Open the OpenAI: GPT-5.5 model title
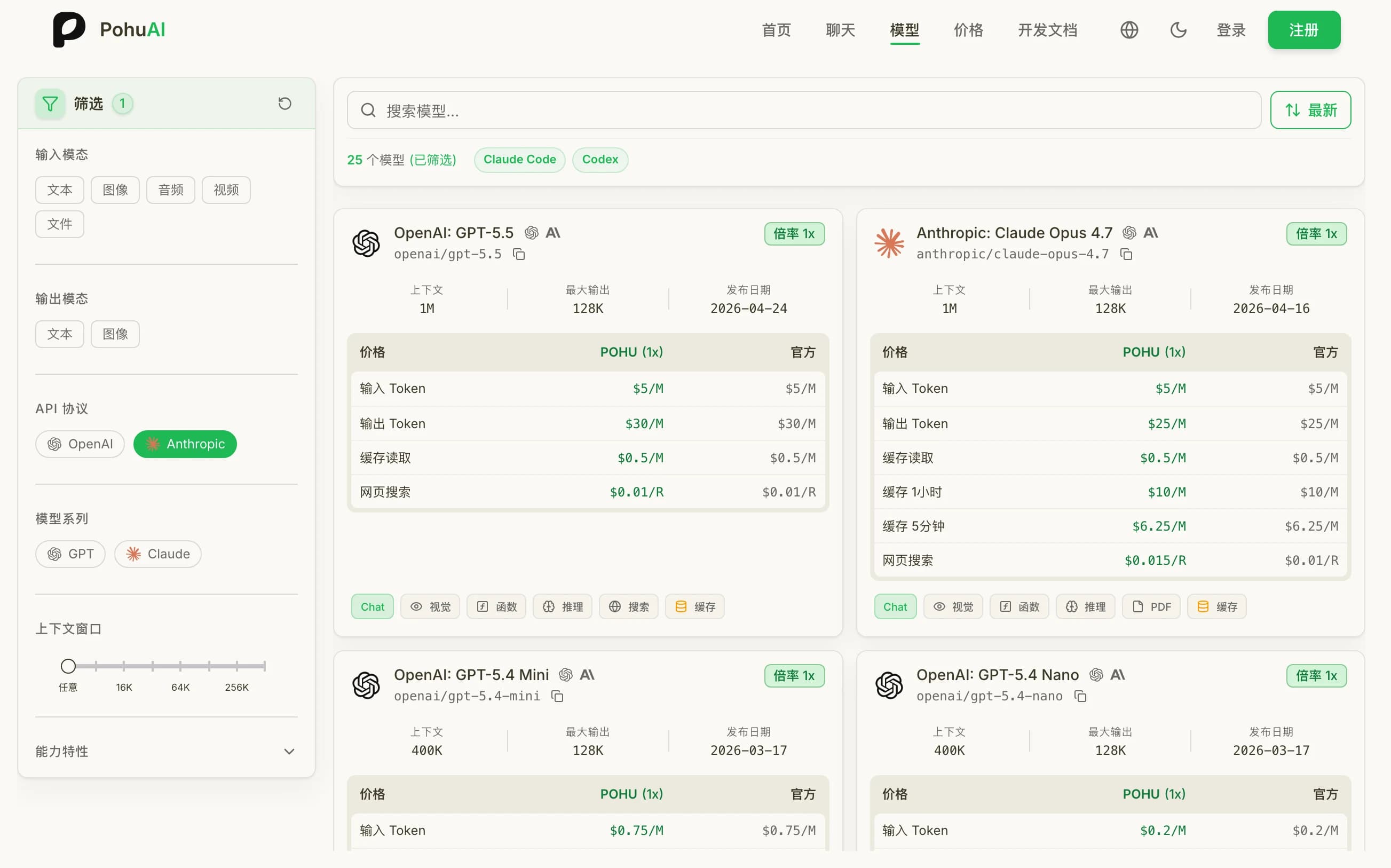Screen dimensions: 1391x868 tap(453, 233)
